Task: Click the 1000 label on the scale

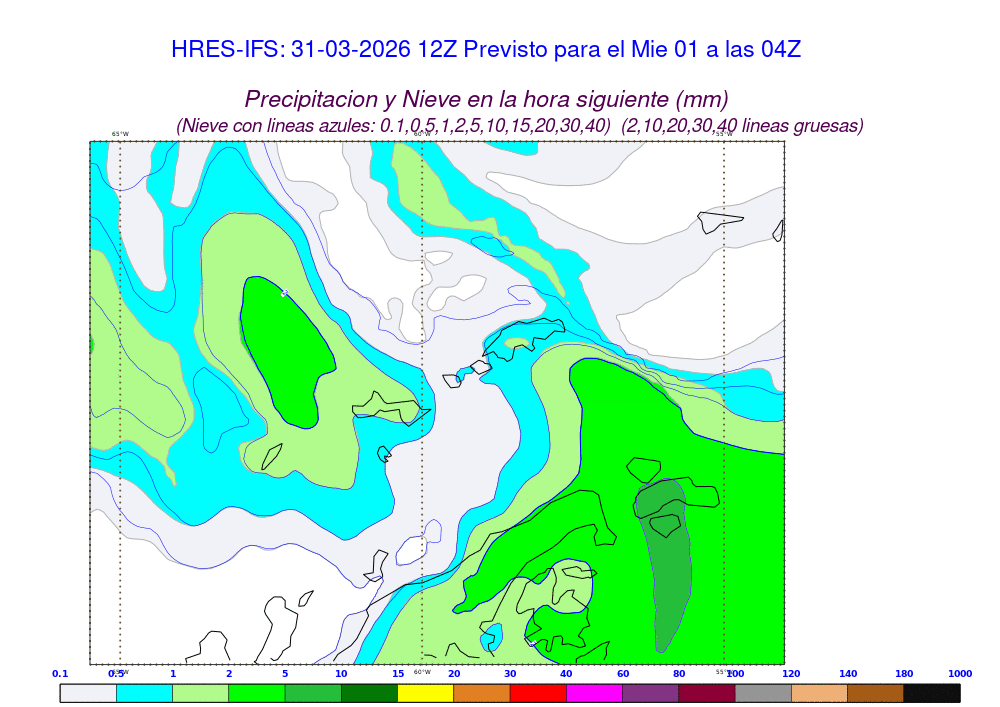Action: (x=960, y=674)
